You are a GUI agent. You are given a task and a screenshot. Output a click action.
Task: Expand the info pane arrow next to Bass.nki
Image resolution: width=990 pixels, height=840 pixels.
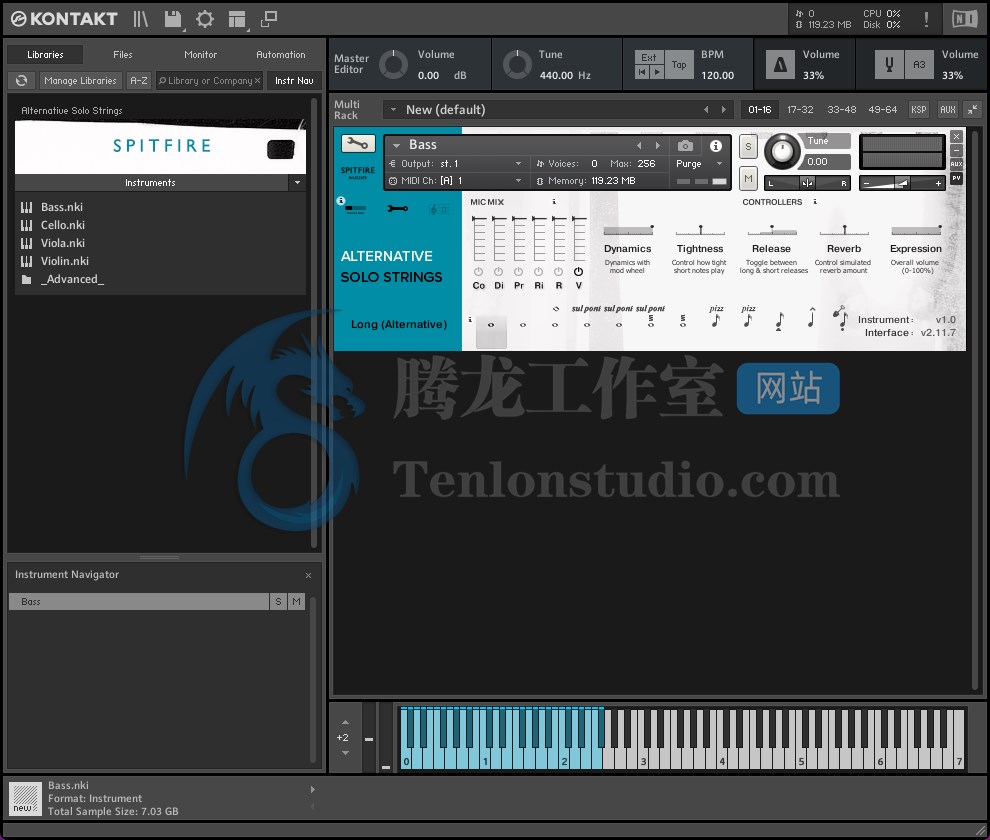313,789
